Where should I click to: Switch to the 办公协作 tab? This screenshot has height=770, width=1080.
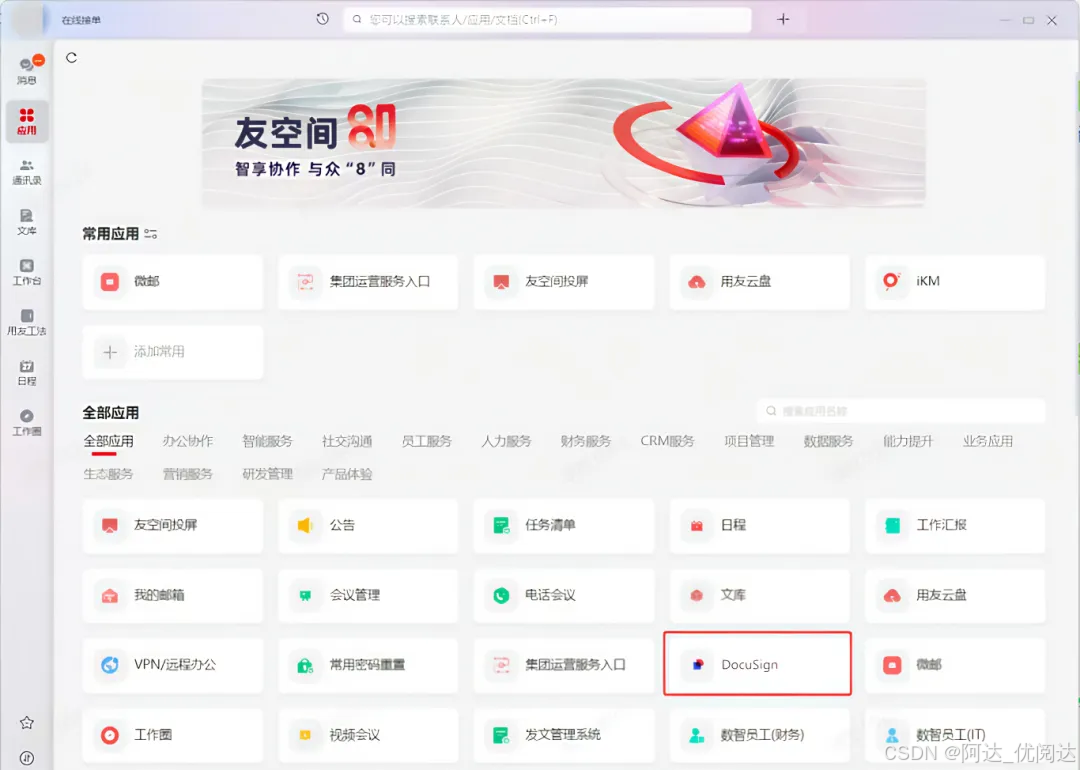[x=188, y=441]
